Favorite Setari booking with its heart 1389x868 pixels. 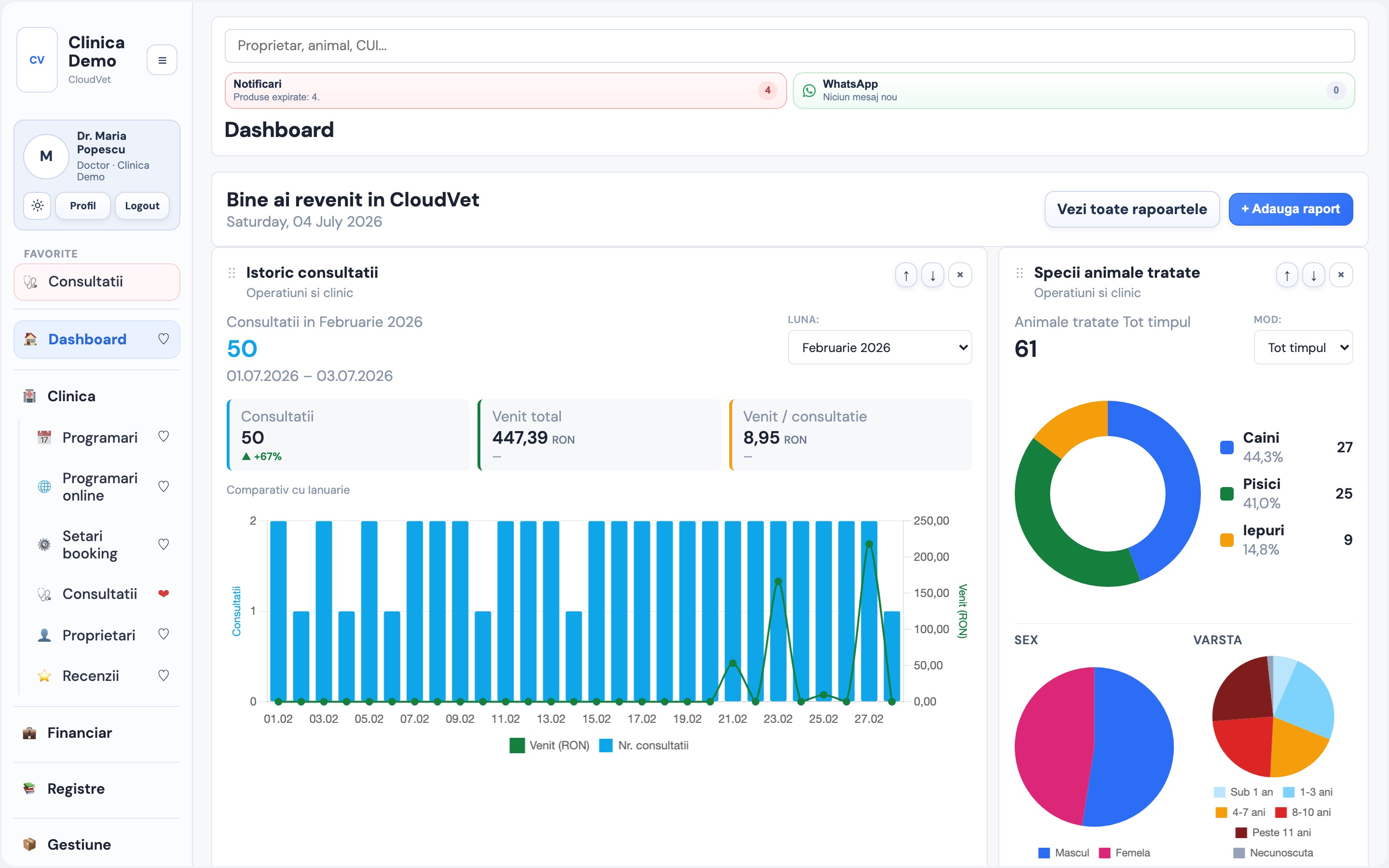[x=163, y=543]
